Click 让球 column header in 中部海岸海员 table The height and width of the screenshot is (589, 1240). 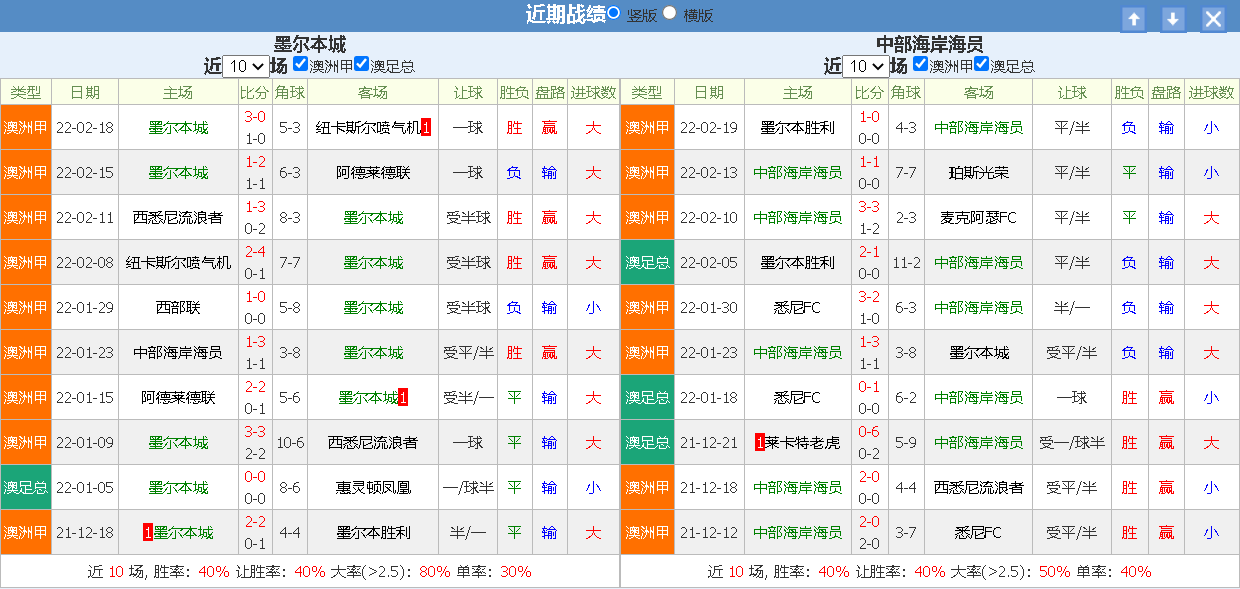pyautogui.click(x=1072, y=92)
